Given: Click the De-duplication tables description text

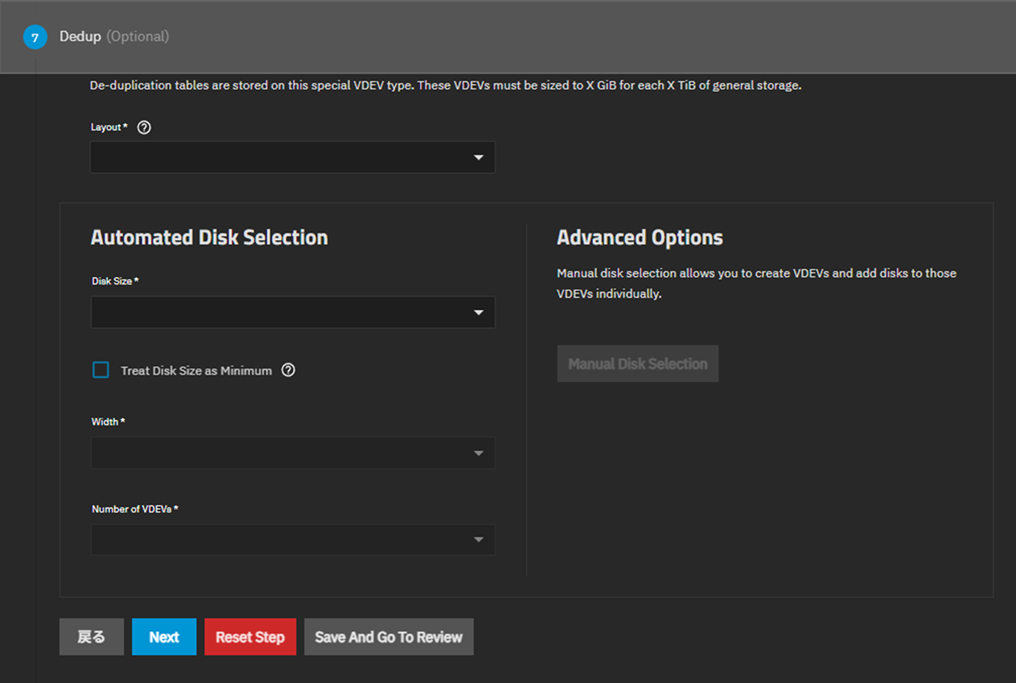Looking at the screenshot, I should pyautogui.click(x=445, y=86).
